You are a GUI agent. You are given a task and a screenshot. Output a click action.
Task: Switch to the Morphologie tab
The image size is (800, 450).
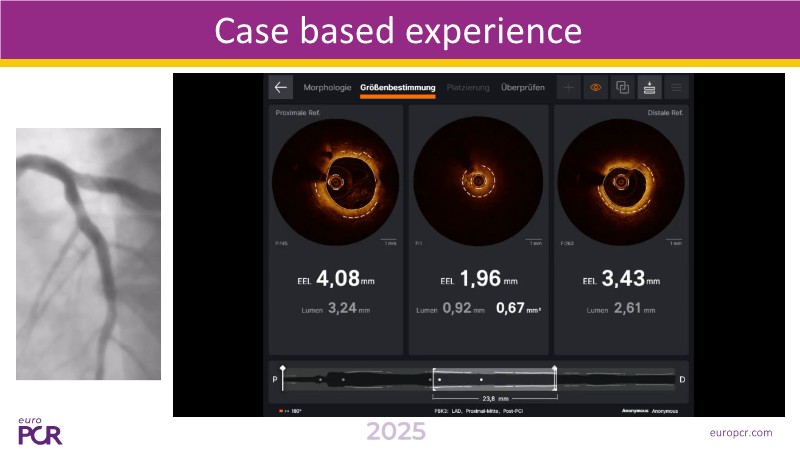328,88
